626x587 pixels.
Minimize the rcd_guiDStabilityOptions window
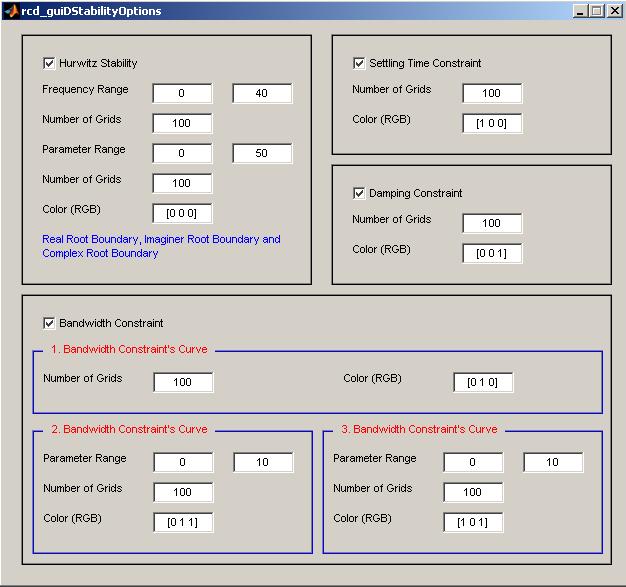580,11
